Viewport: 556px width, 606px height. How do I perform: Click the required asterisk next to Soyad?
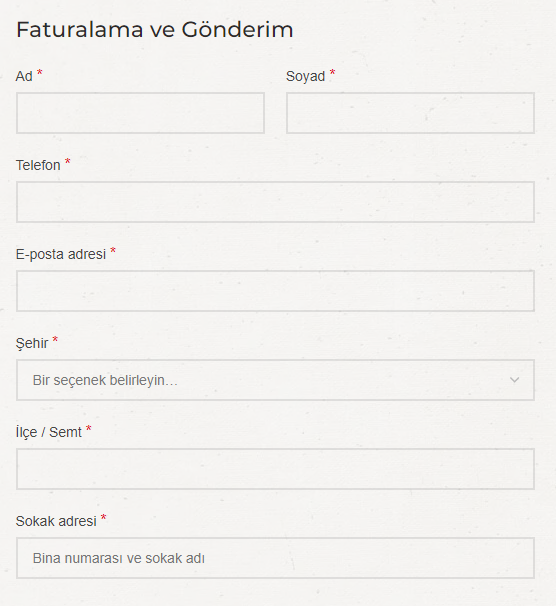(x=332, y=73)
